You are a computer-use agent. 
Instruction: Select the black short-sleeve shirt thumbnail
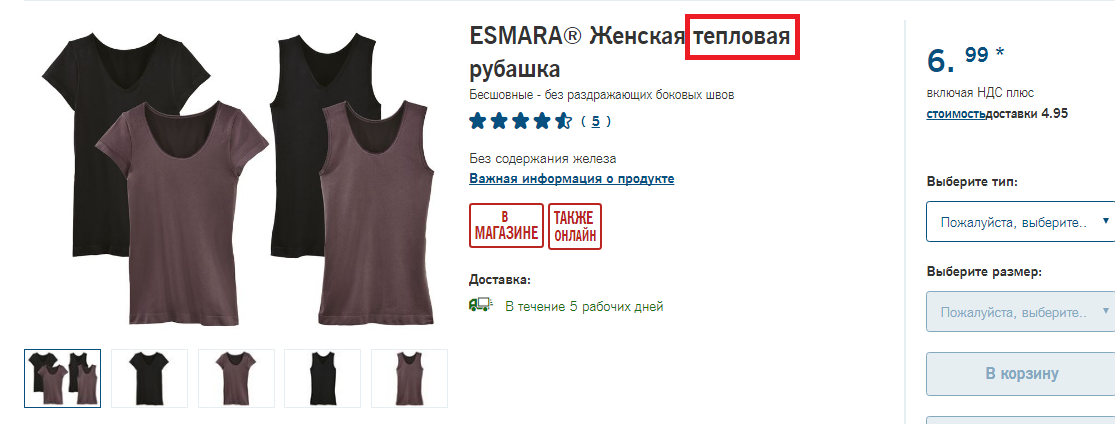click(149, 378)
